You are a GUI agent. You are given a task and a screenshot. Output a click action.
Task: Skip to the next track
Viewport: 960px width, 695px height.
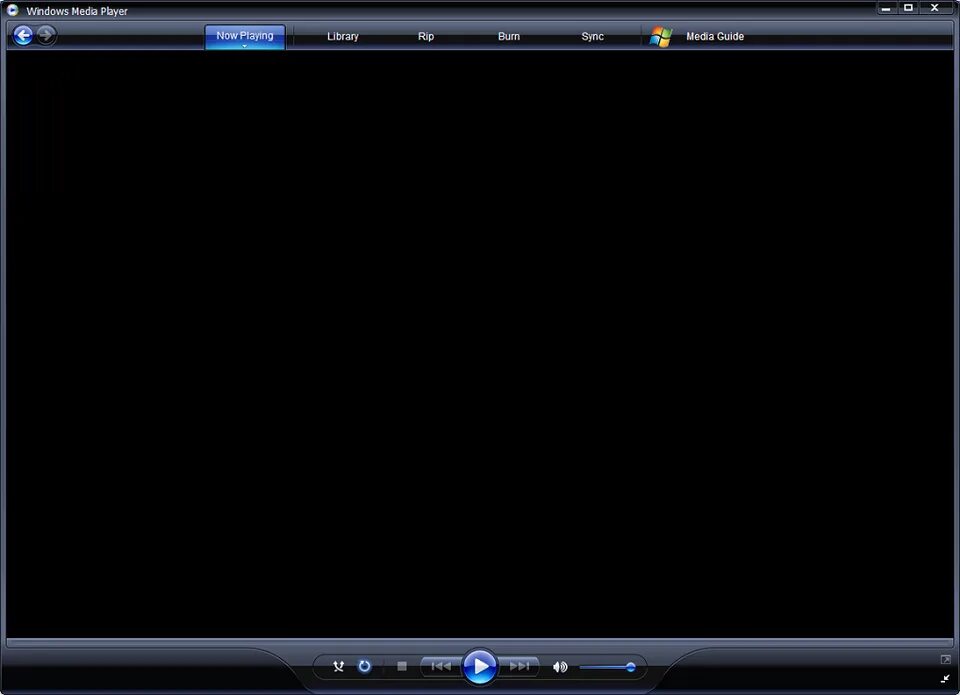click(519, 666)
